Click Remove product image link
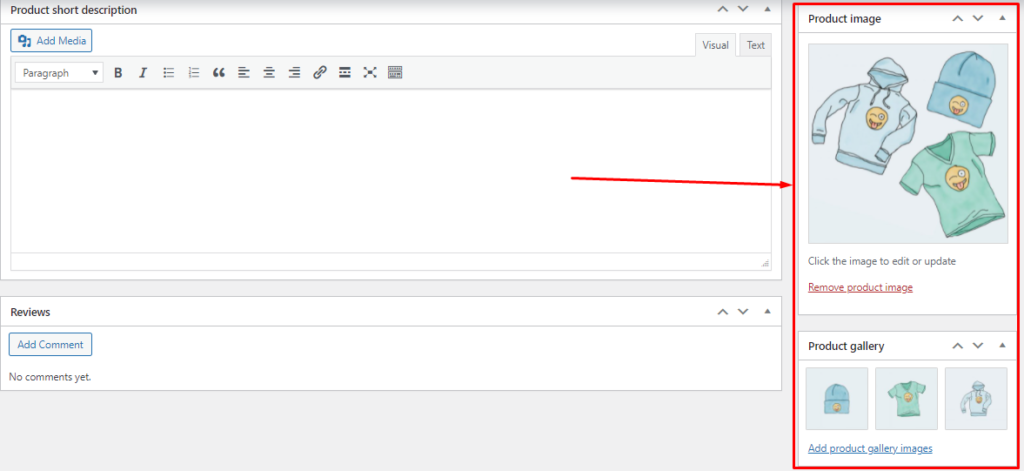The image size is (1024, 471). click(860, 287)
